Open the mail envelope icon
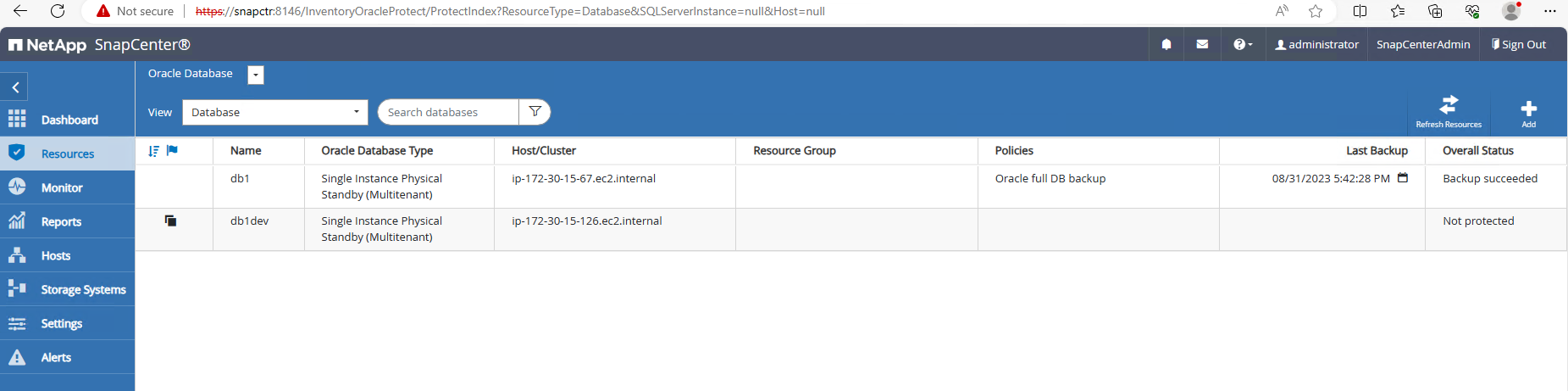This screenshot has width=1568, height=391. point(1202,44)
